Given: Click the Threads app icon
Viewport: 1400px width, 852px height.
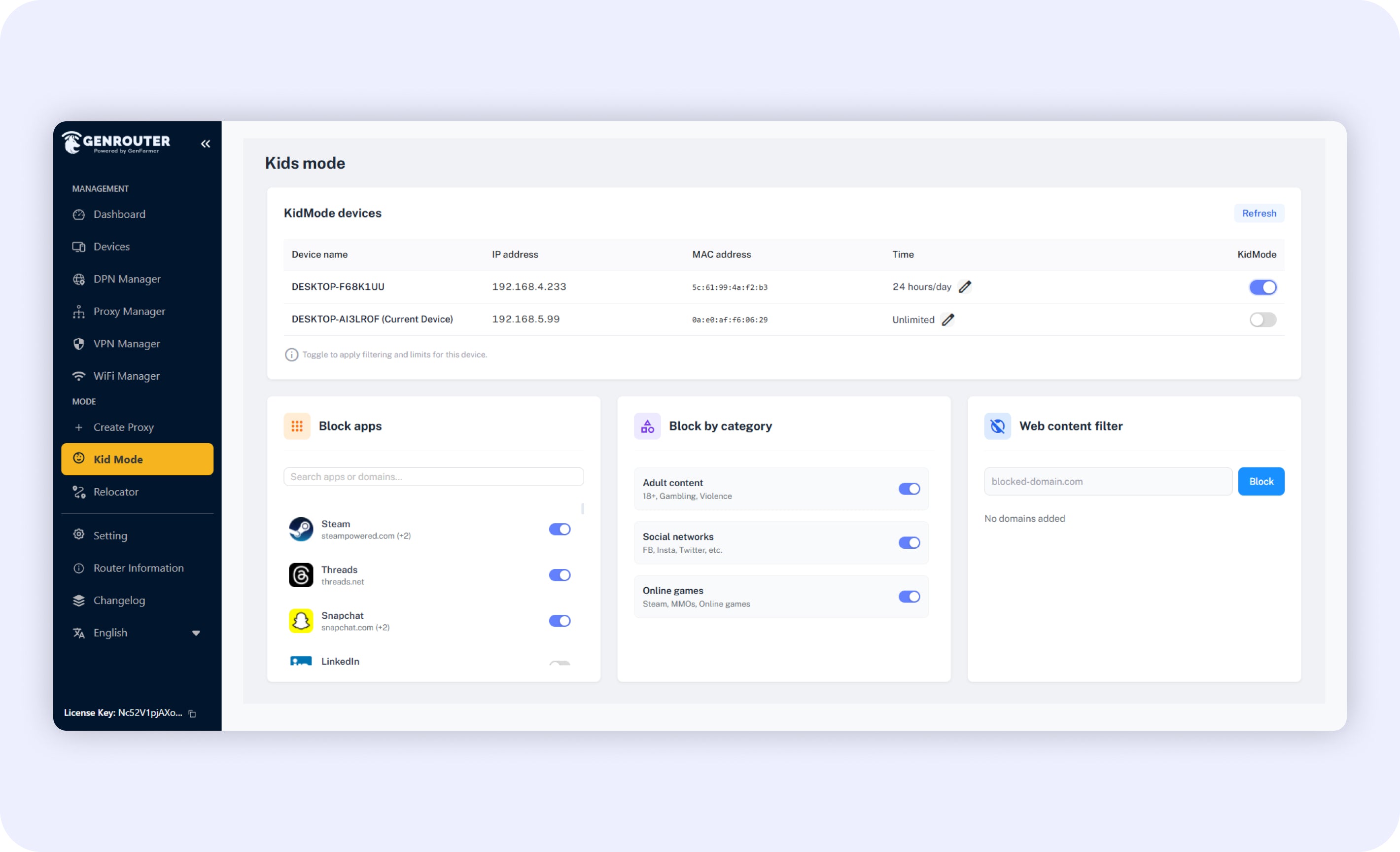Looking at the screenshot, I should pos(301,575).
